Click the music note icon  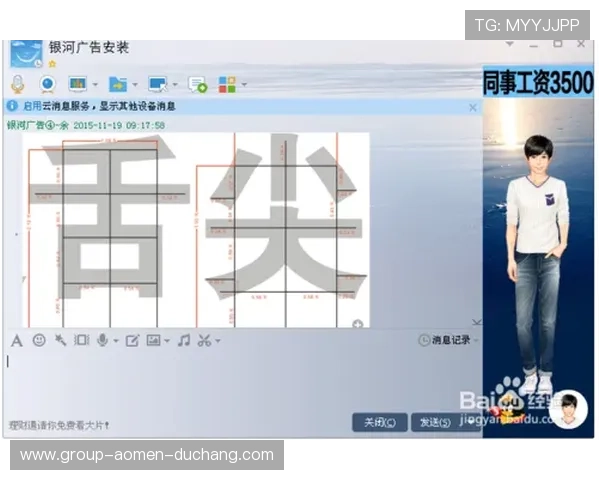point(184,340)
